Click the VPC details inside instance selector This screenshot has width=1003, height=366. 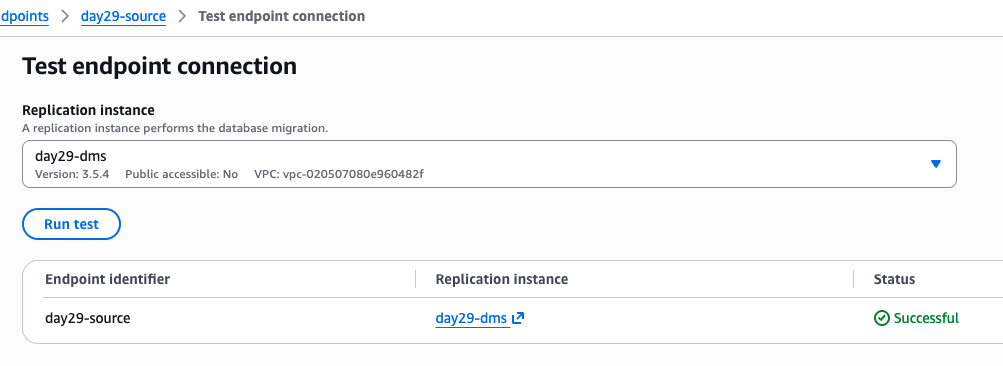pos(339,174)
